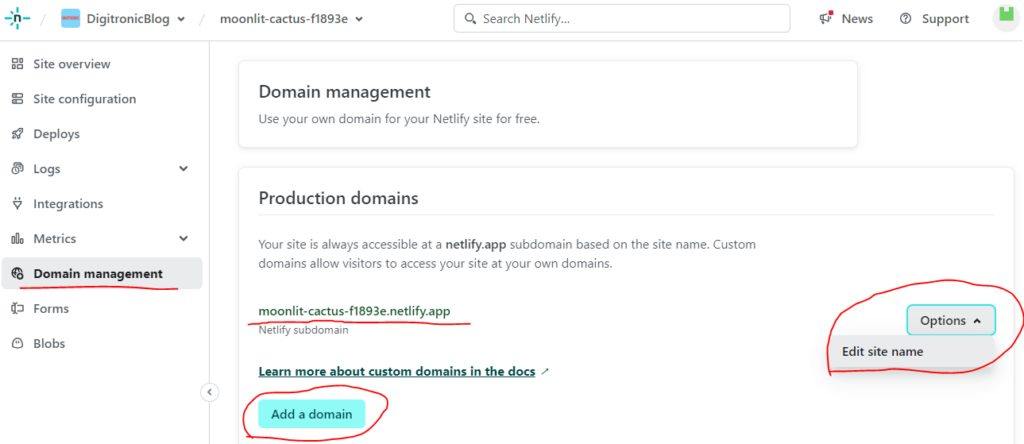Click the Site overview grid icon
1024x444 pixels.
(18, 64)
